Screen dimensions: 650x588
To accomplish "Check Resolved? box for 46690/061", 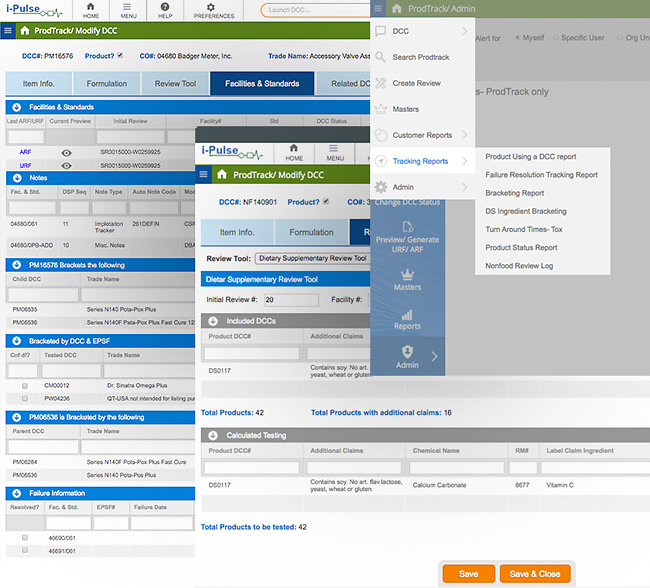I will tap(25, 537).
